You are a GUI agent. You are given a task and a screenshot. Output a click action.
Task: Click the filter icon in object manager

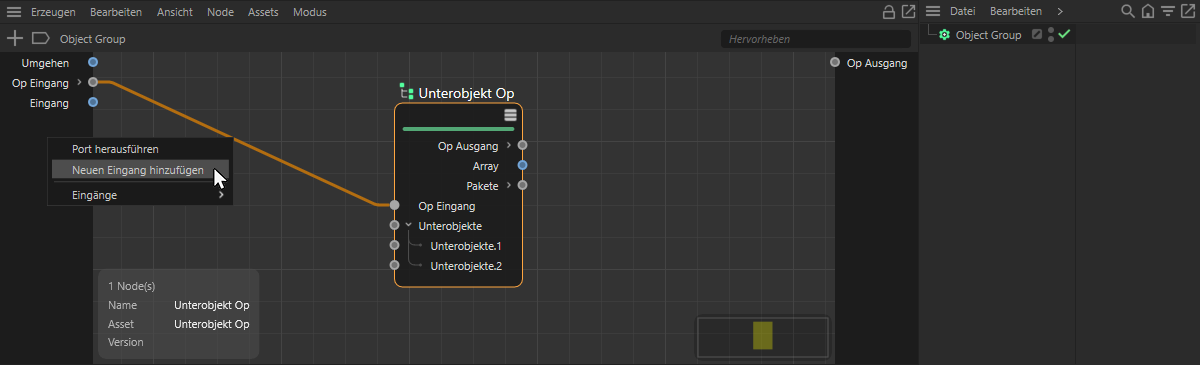coord(1168,11)
